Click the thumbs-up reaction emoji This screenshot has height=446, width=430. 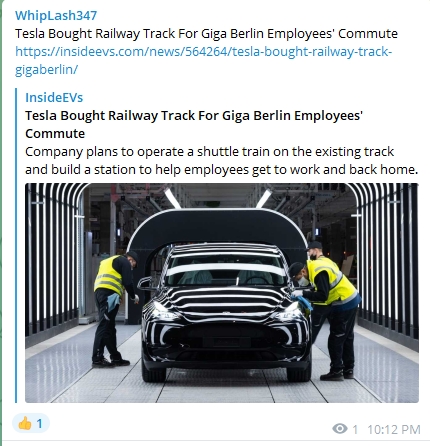(x=25, y=424)
